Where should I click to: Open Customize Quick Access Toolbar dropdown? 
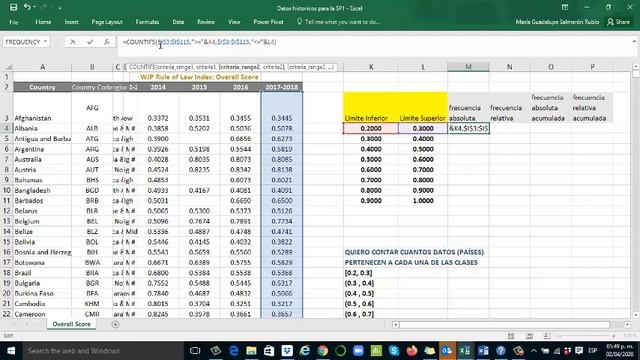60,8
